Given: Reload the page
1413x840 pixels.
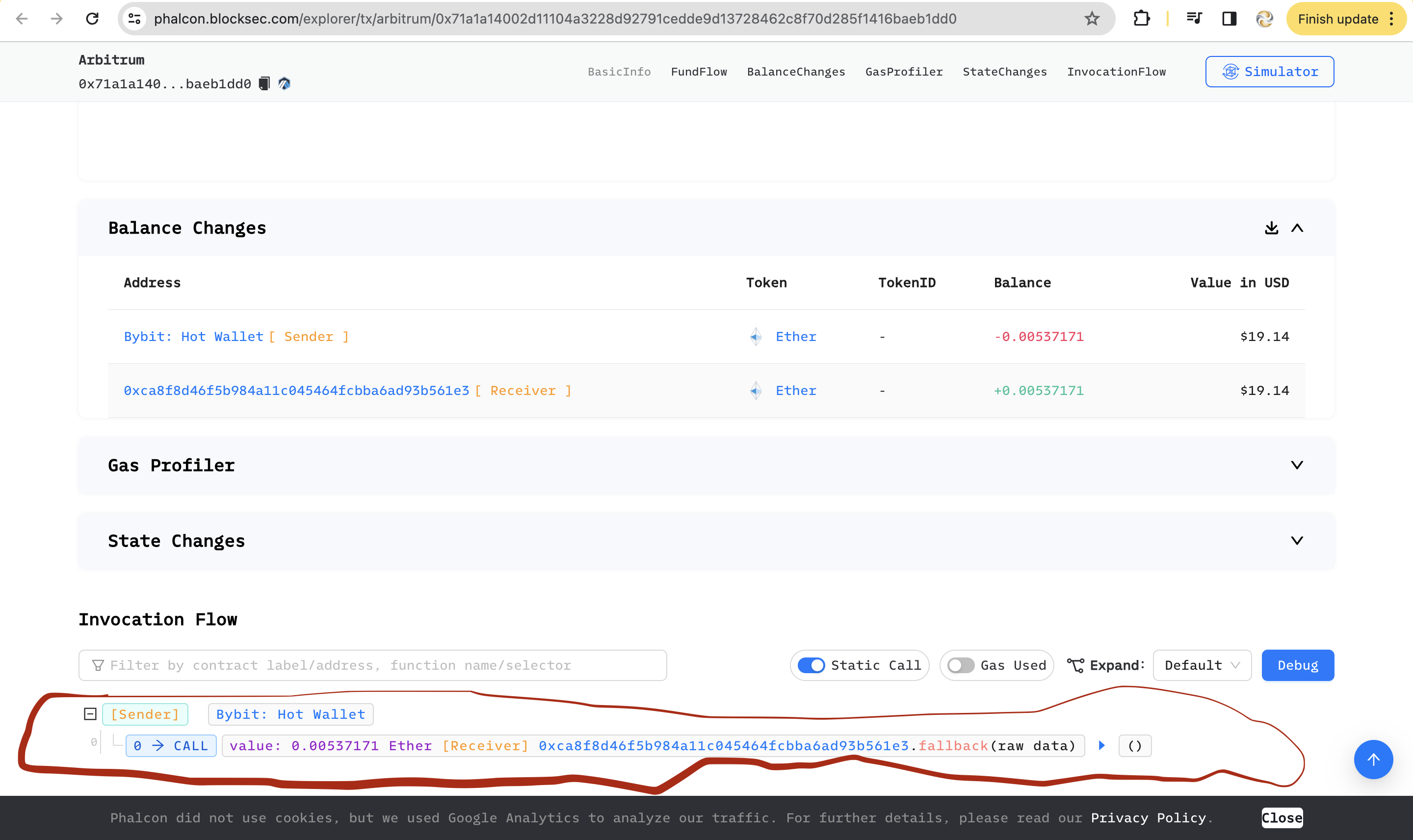Looking at the screenshot, I should [x=92, y=19].
